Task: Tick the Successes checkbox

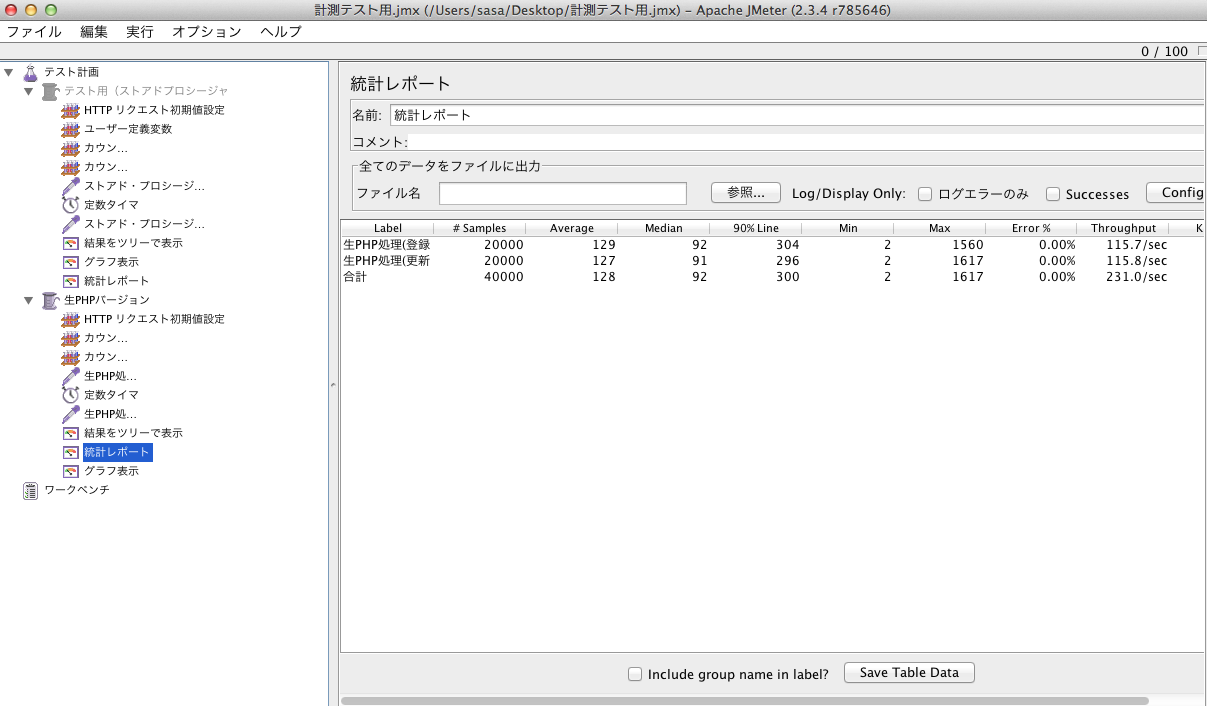Action: pyautogui.click(x=1053, y=194)
